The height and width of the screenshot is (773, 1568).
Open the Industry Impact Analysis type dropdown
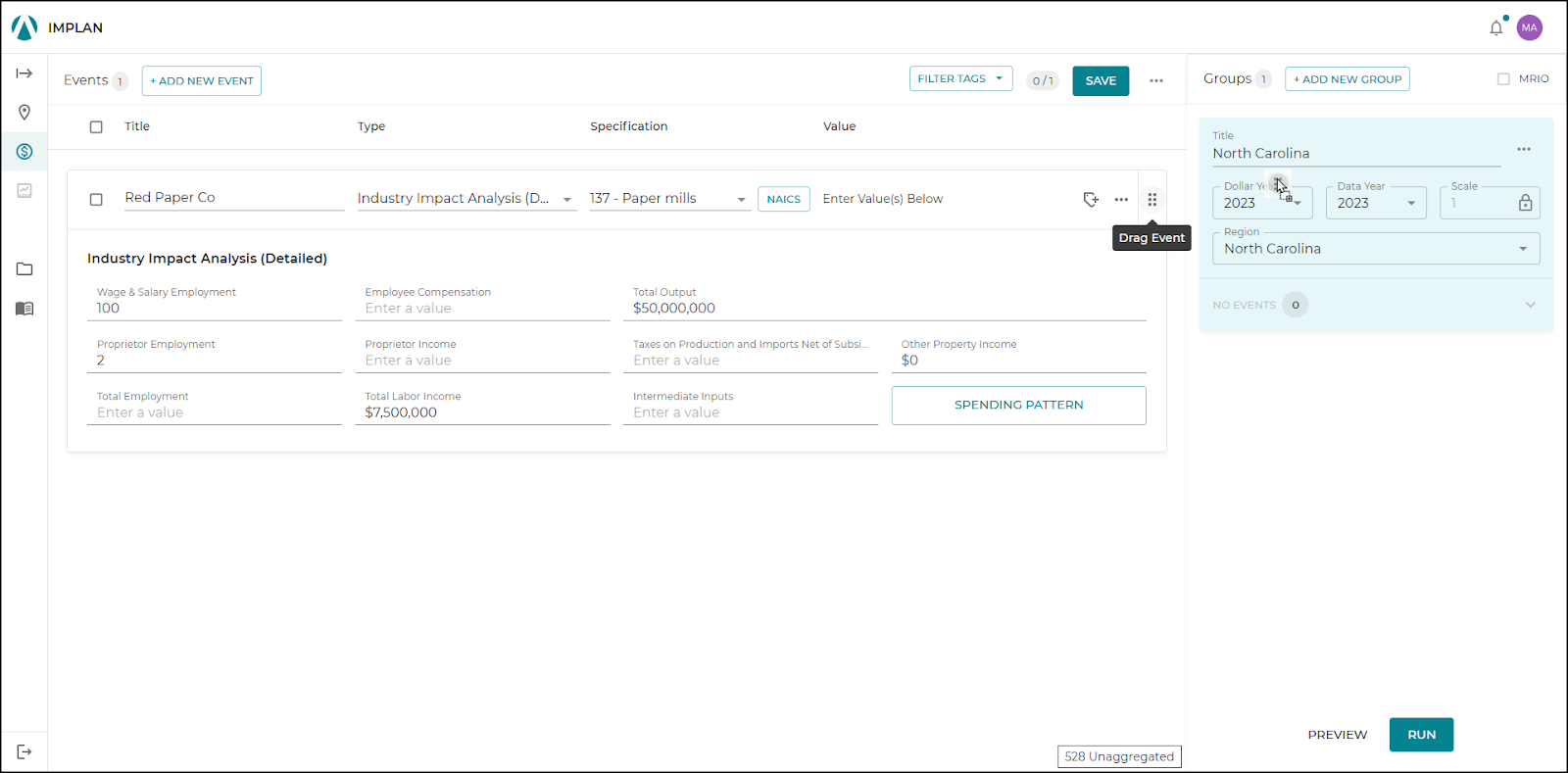click(x=466, y=199)
